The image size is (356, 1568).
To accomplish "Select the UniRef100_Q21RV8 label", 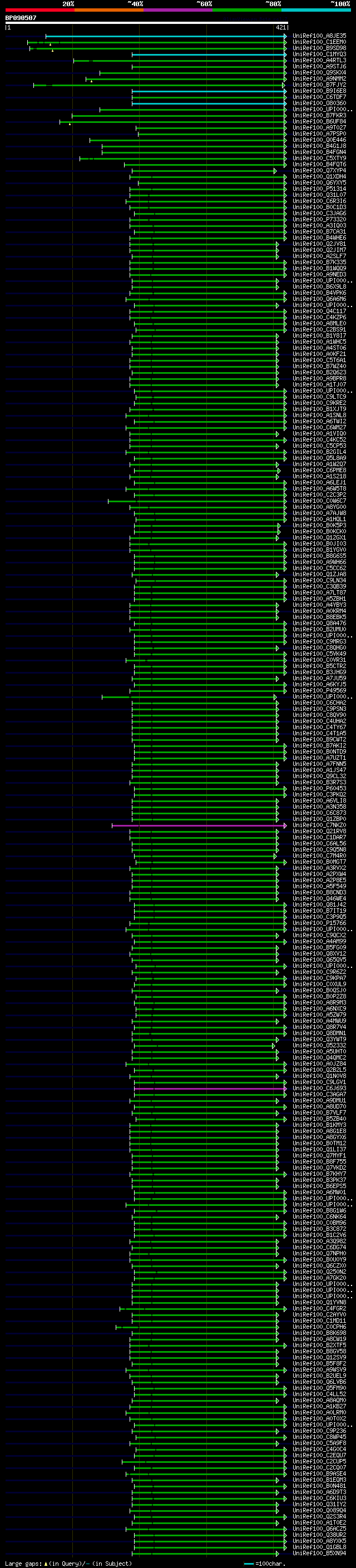I will coord(319,832).
